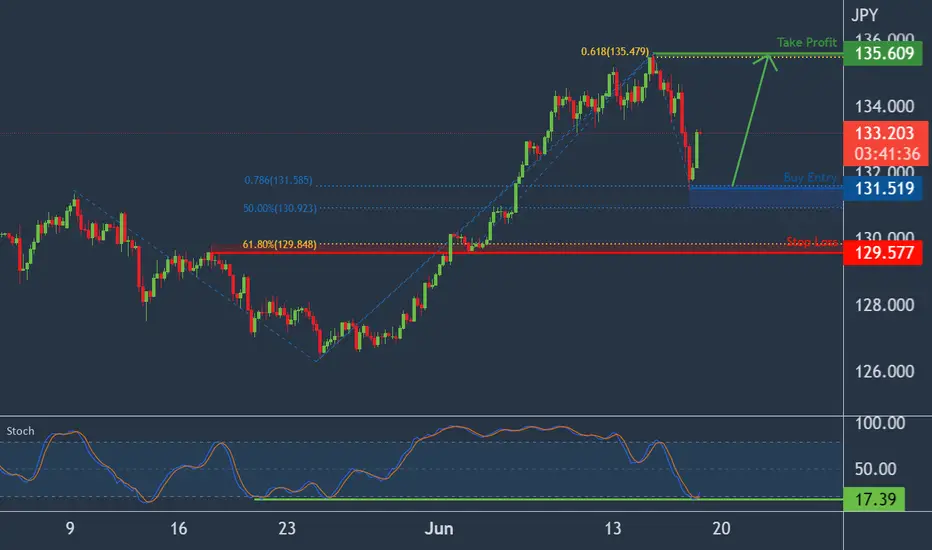Click the 134.000 price axis tick
This screenshot has height=550, width=932.
coord(884,106)
